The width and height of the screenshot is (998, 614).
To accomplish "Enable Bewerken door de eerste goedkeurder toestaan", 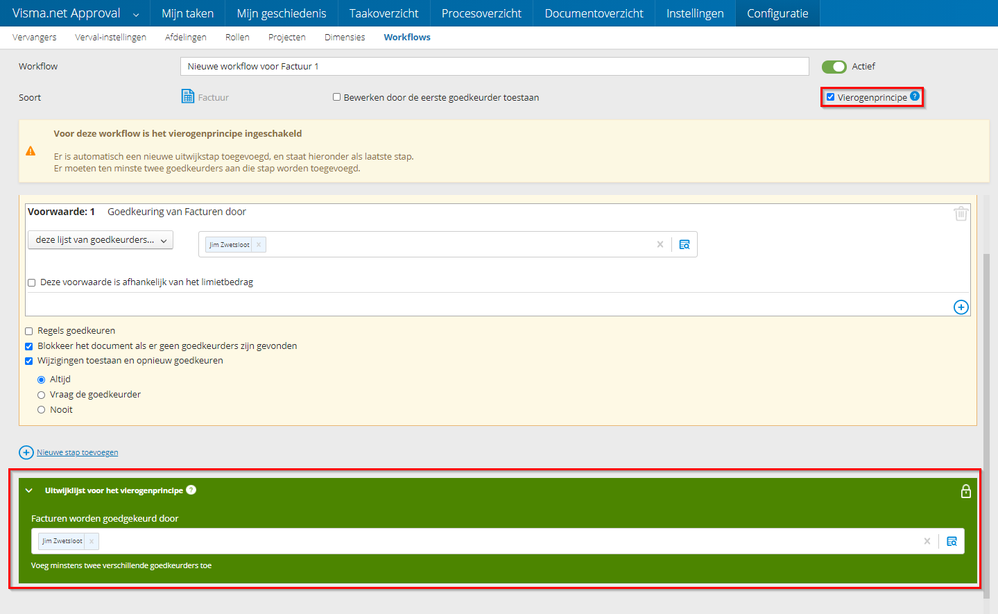I will (337, 97).
